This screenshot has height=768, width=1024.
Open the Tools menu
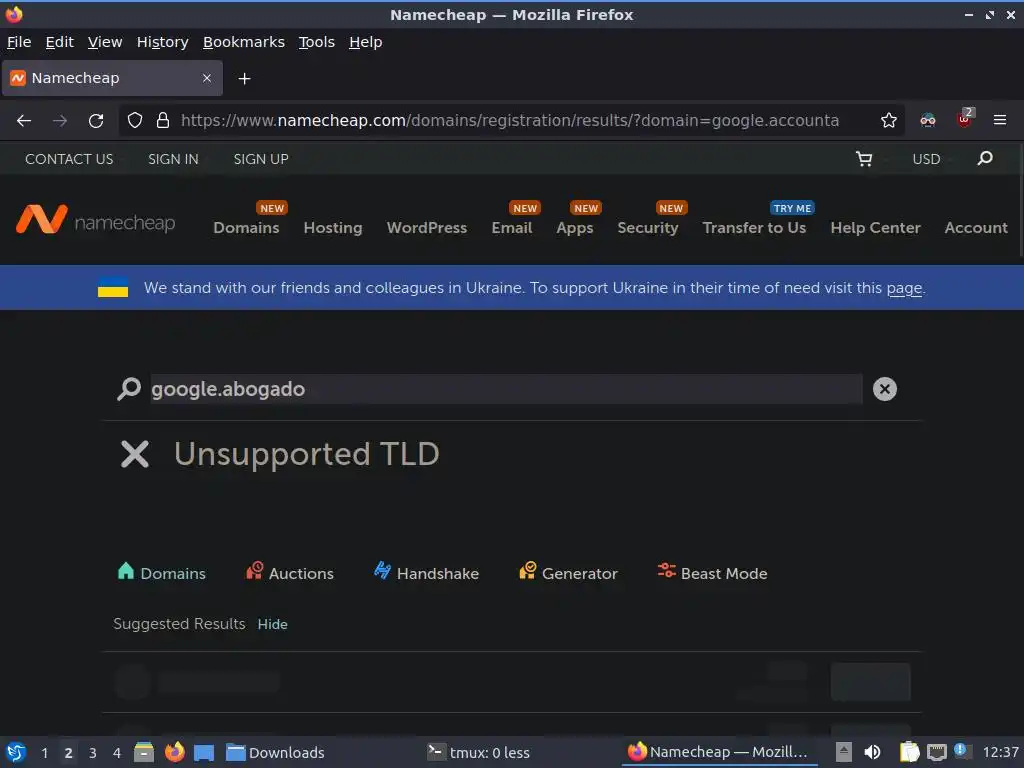point(317,42)
